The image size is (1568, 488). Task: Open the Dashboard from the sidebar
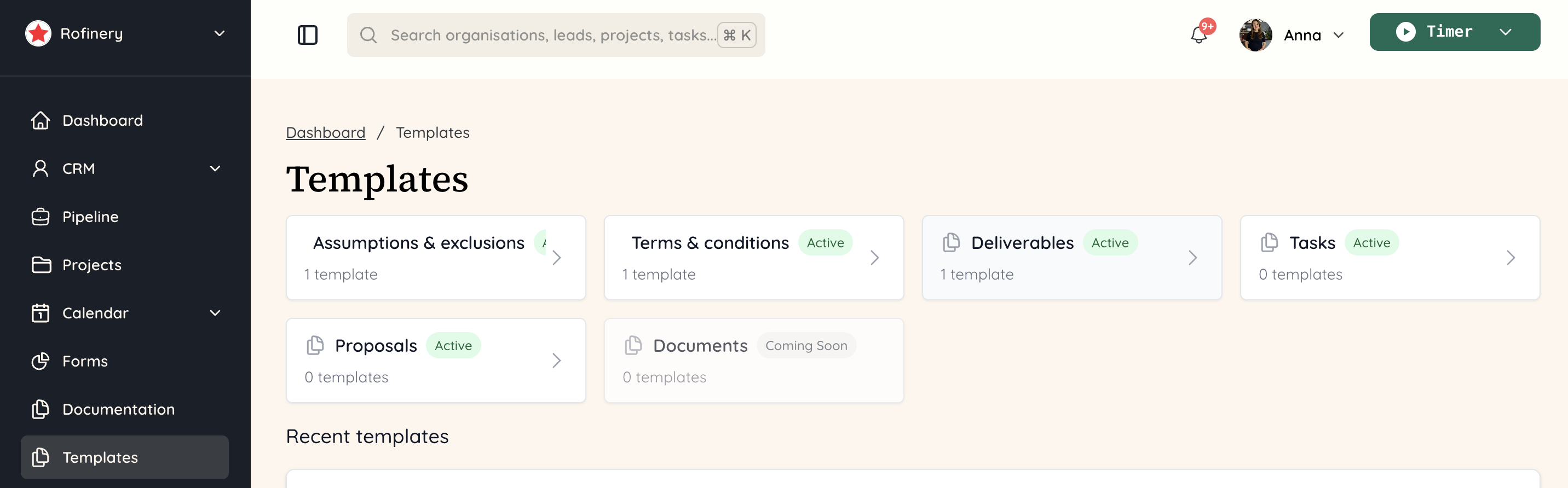coord(102,120)
